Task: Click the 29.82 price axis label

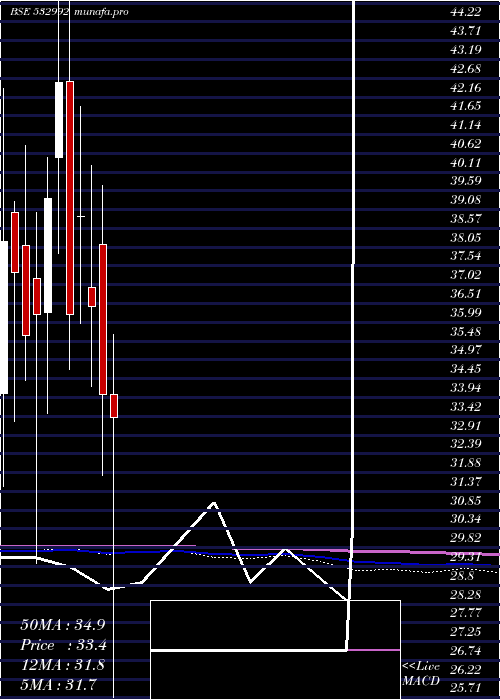Action: point(466,538)
